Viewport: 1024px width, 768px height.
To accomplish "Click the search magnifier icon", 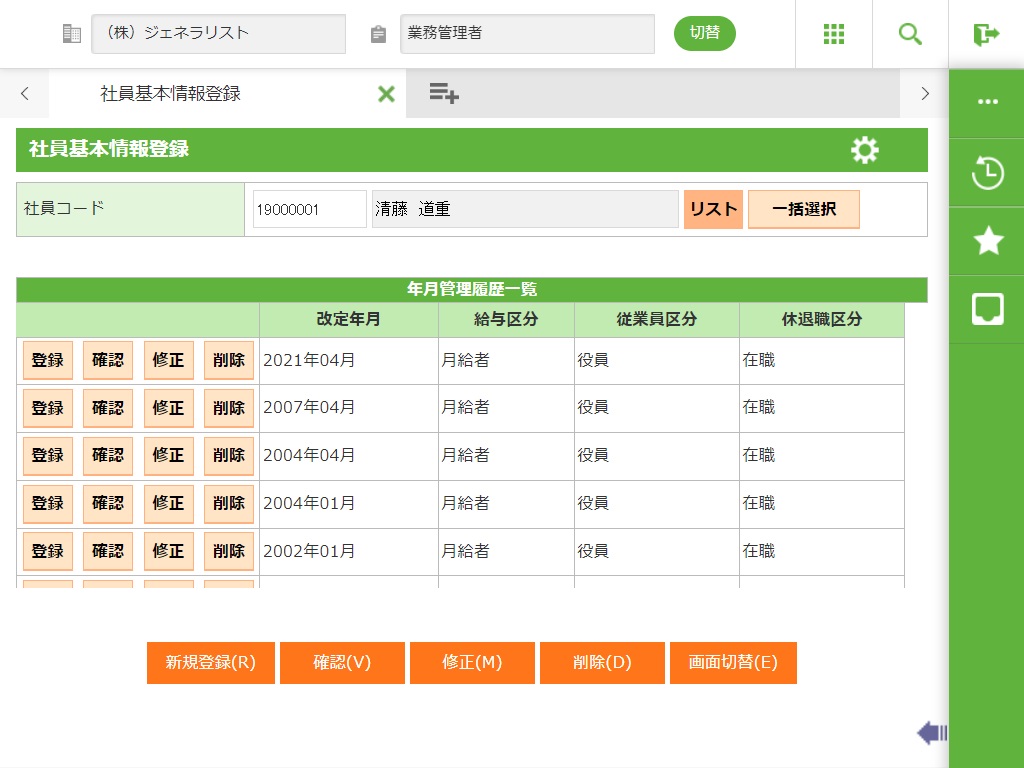I will [x=910, y=34].
